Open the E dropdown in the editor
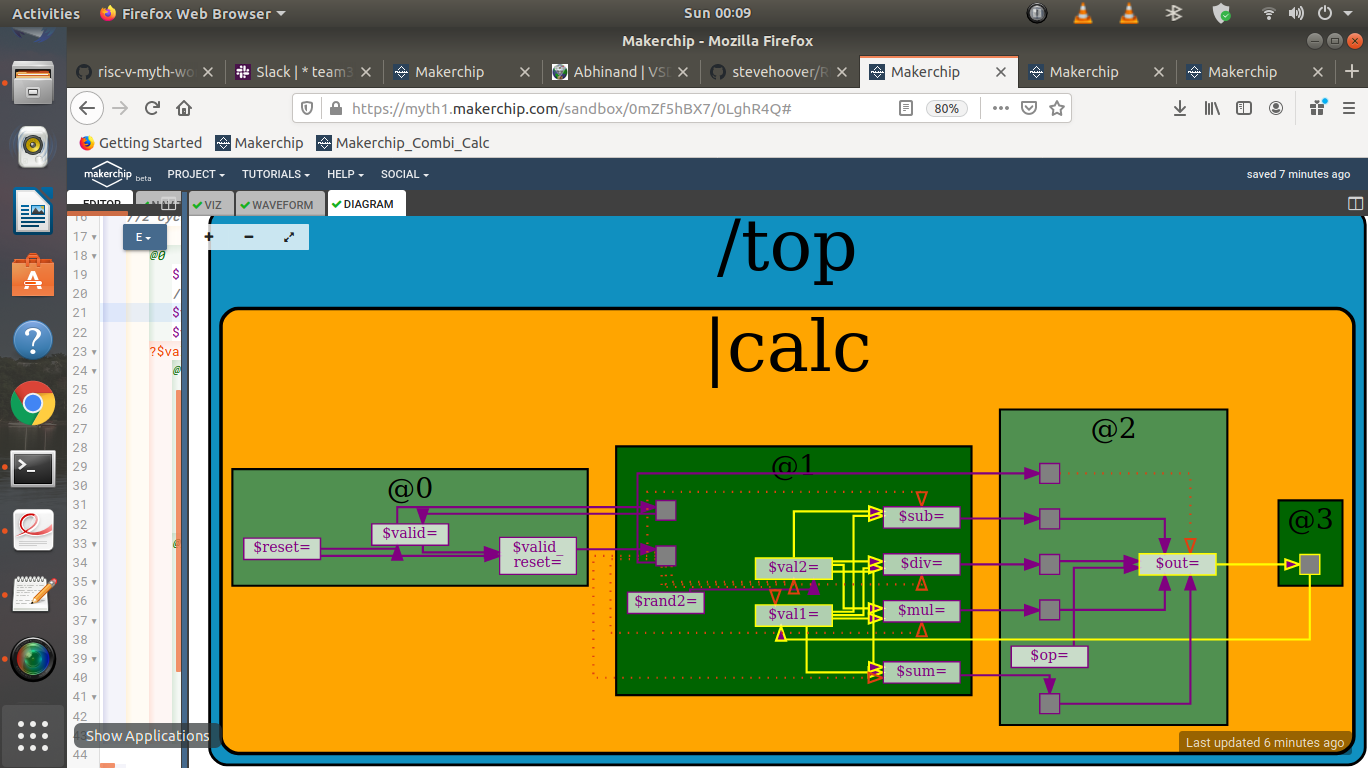This screenshot has height=768, width=1368. 144,237
